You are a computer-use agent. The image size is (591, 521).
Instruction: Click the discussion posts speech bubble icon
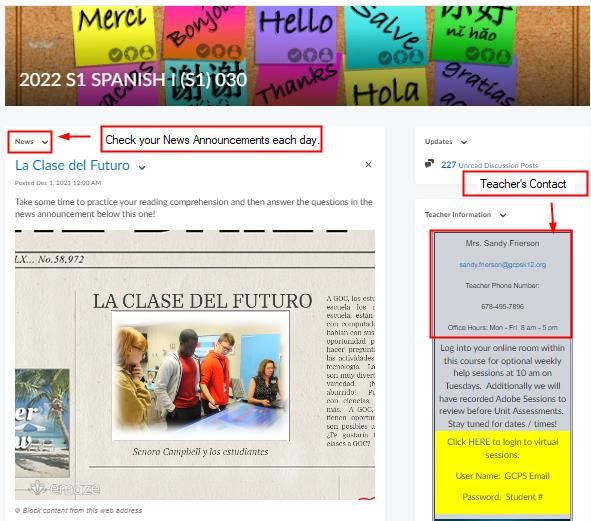coord(429,164)
